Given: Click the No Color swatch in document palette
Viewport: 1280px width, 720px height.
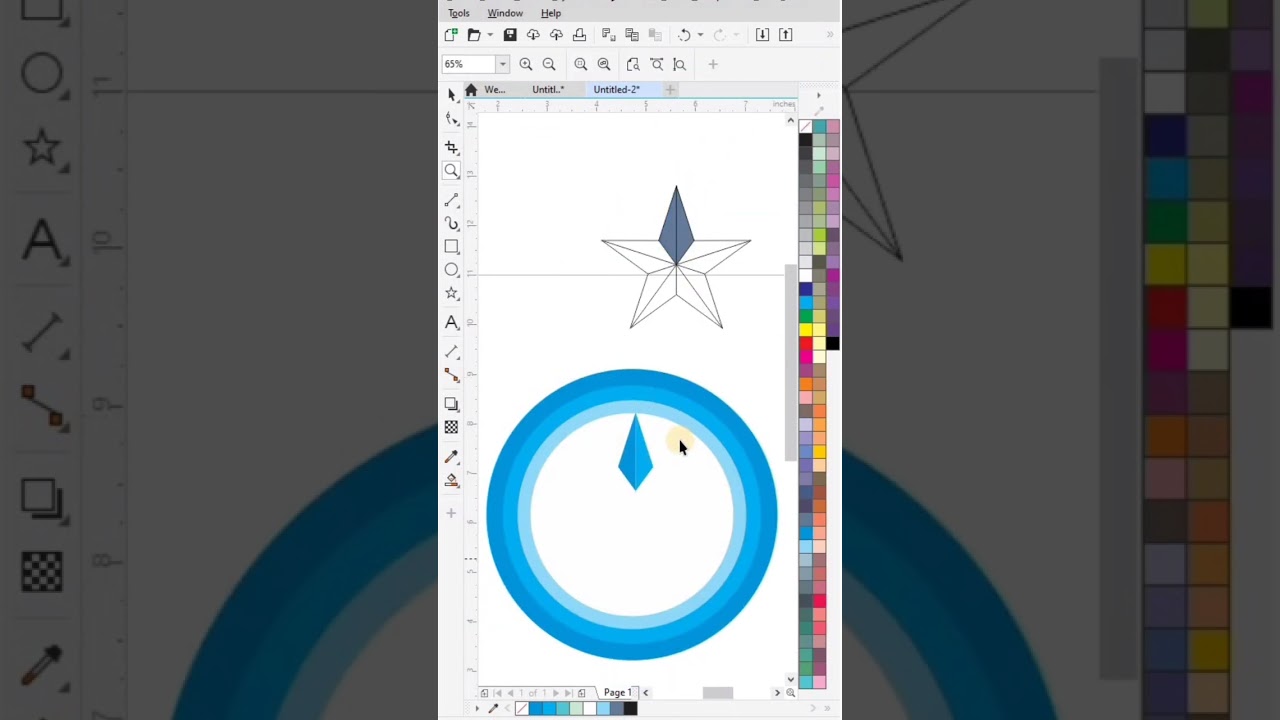Looking at the screenshot, I should [521, 708].
